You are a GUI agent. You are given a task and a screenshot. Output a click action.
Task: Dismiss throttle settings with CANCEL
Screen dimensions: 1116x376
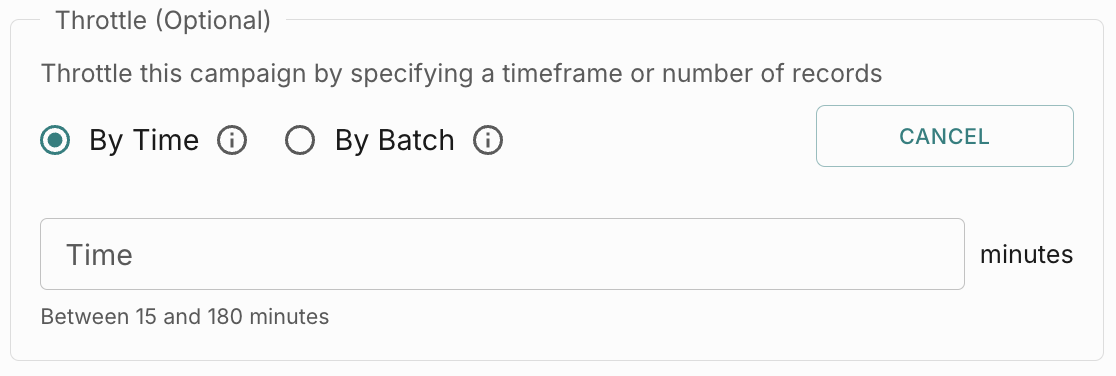tap(944, 136)
